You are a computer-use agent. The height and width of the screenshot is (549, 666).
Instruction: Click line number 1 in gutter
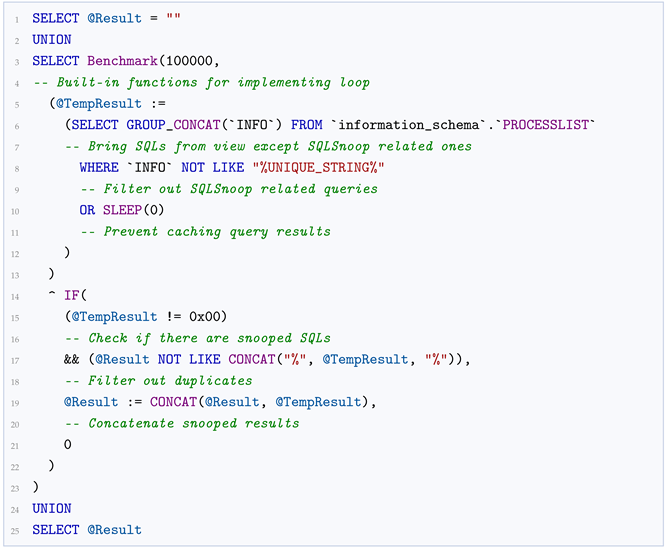(17, 20)
